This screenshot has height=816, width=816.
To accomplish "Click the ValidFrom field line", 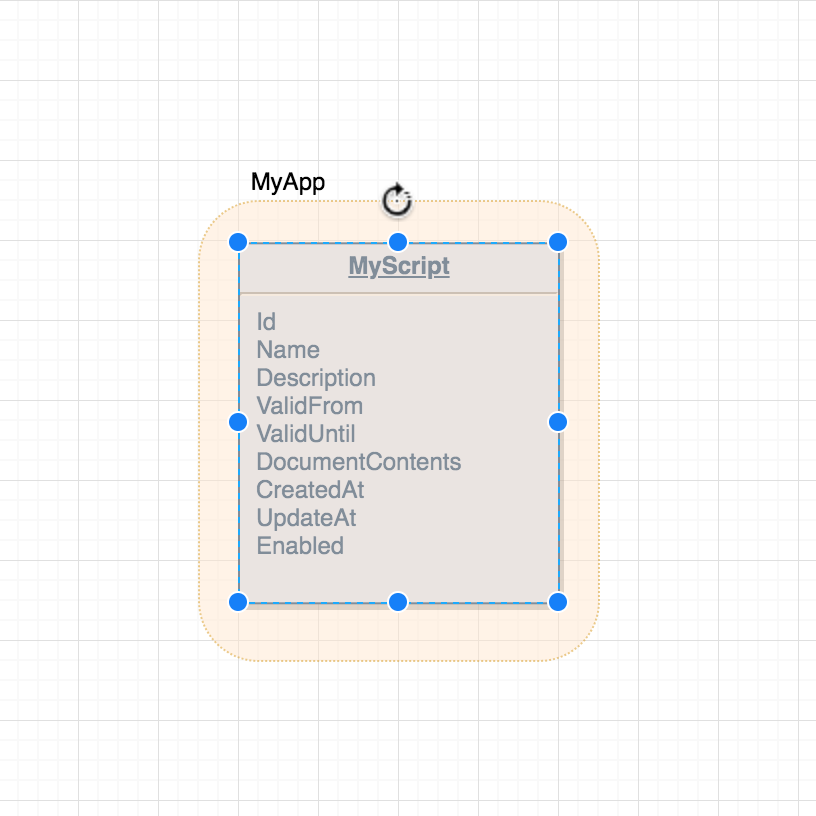I will click(309, 406).
